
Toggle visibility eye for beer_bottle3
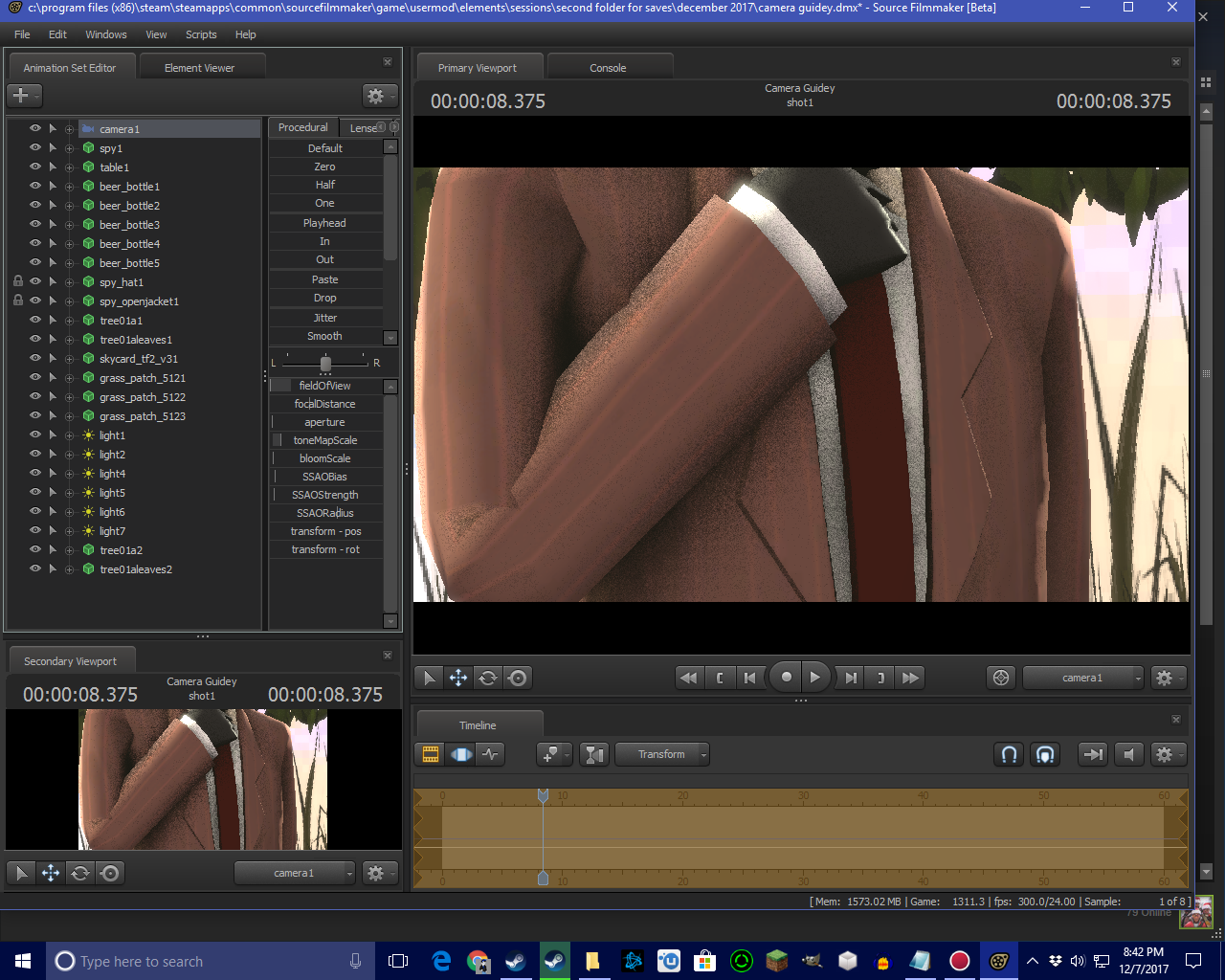tap(35, 224)
